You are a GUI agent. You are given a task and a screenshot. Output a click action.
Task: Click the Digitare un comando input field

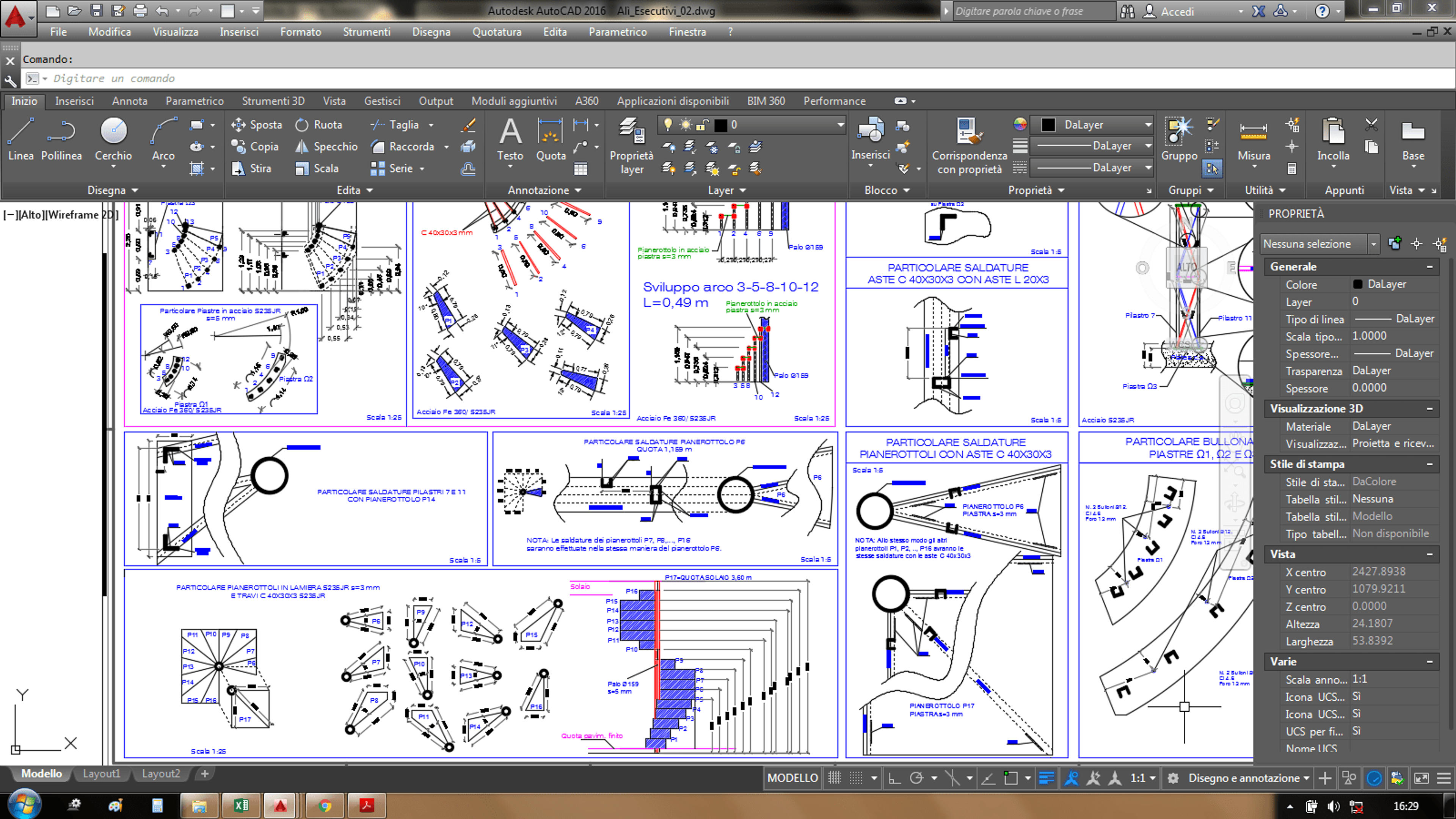[x=735, y=78]
